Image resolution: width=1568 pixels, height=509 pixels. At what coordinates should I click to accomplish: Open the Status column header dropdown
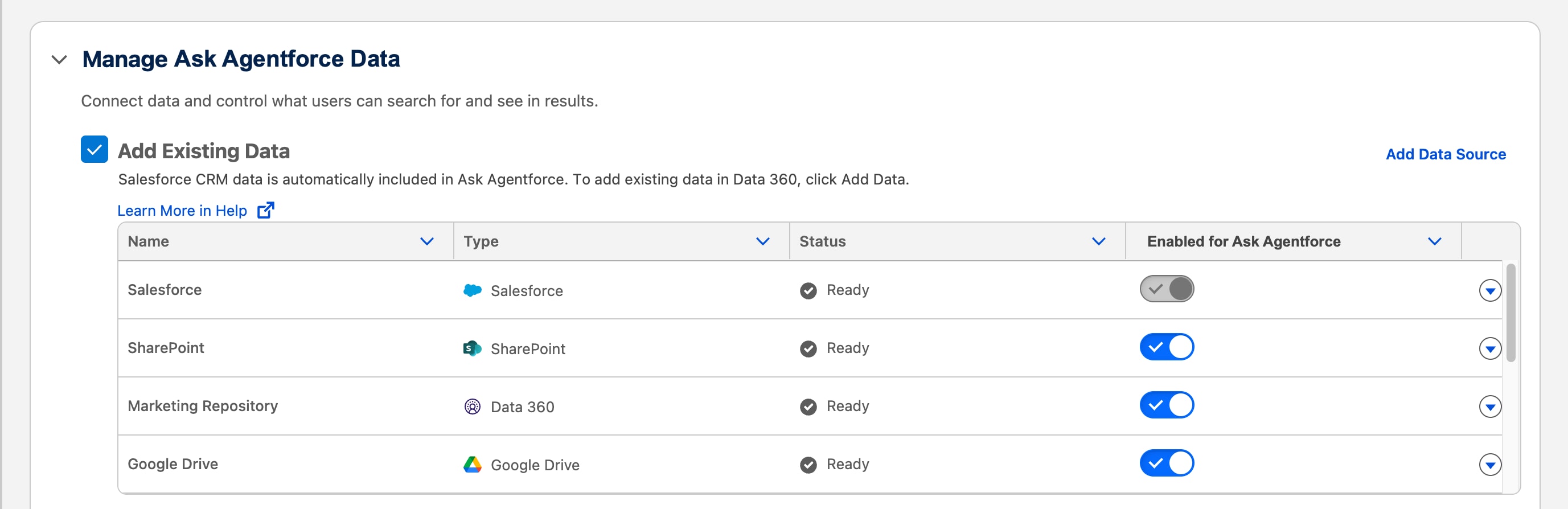1099,242
